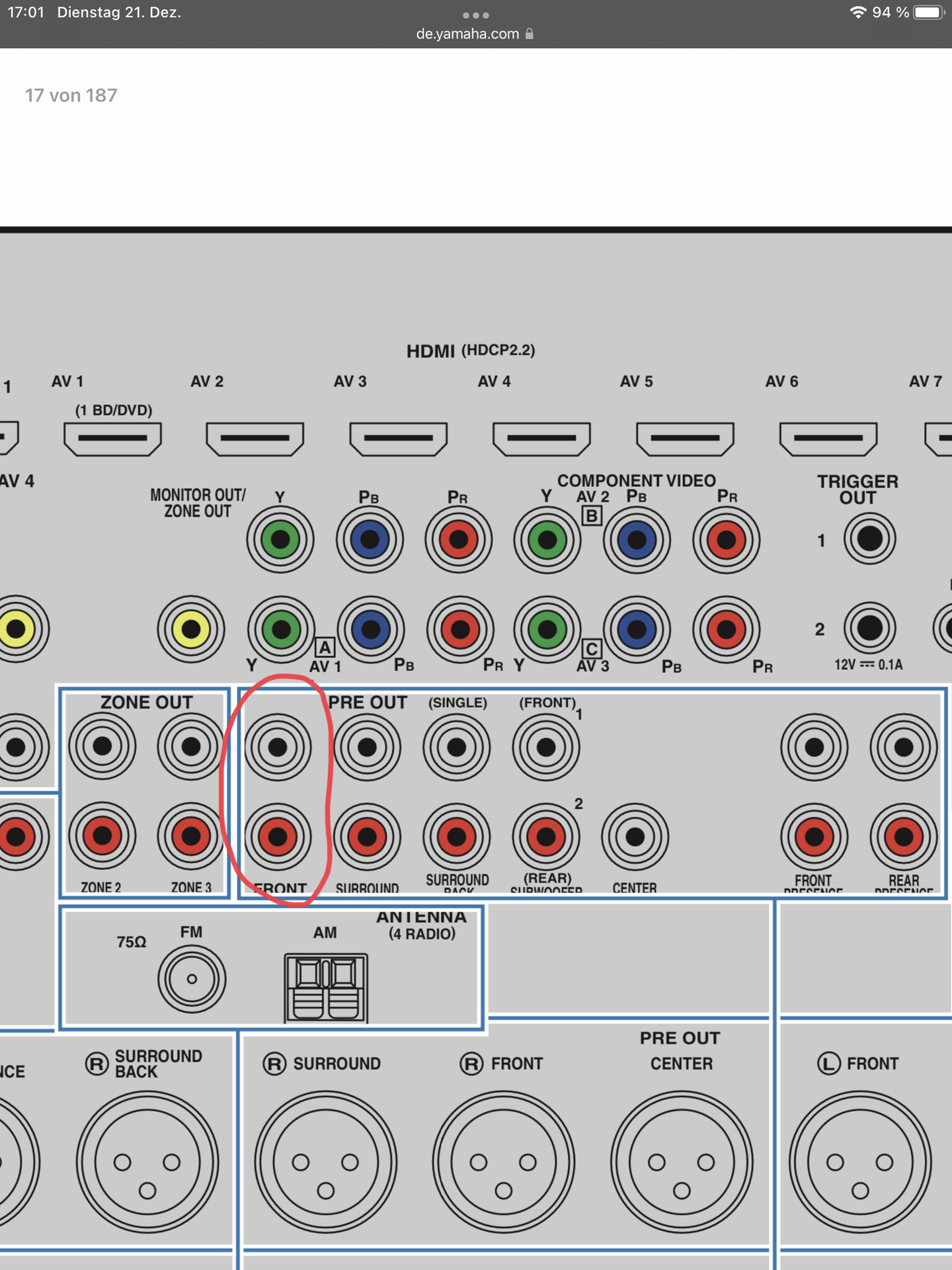Screen dimensions: 952x1270
Task: Click the Trigger Out 1 jack
Action: pos(869,539)
